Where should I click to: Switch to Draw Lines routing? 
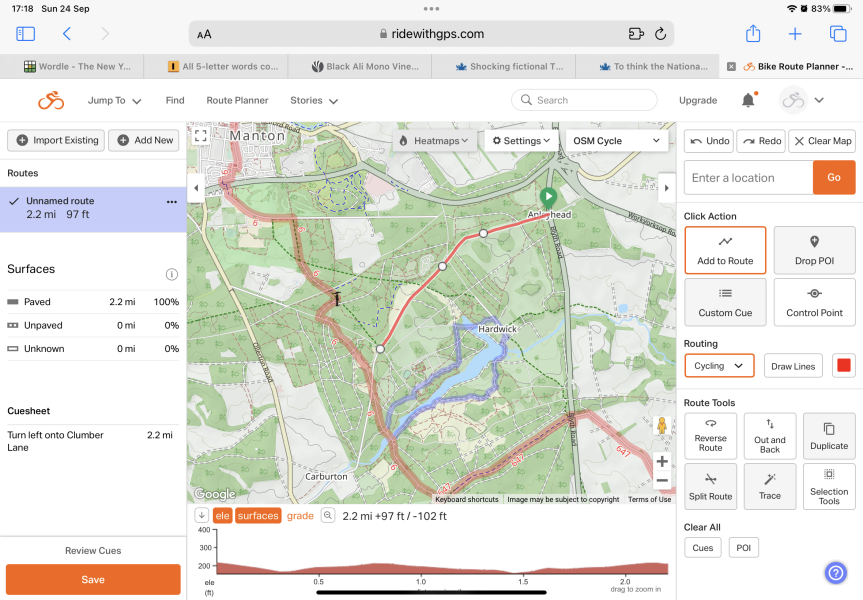(x=793, y=366)
